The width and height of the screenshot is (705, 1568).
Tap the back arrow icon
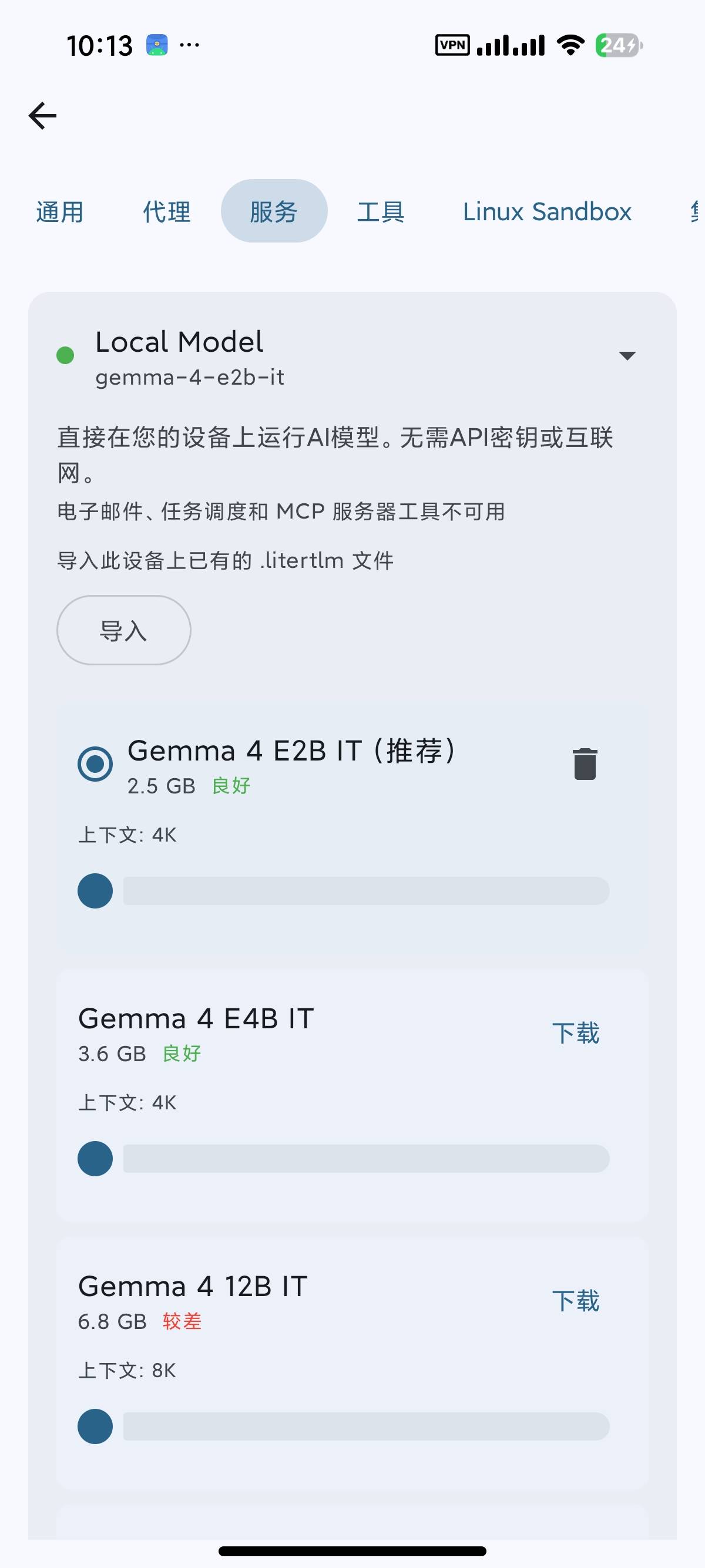pos(43,116)
